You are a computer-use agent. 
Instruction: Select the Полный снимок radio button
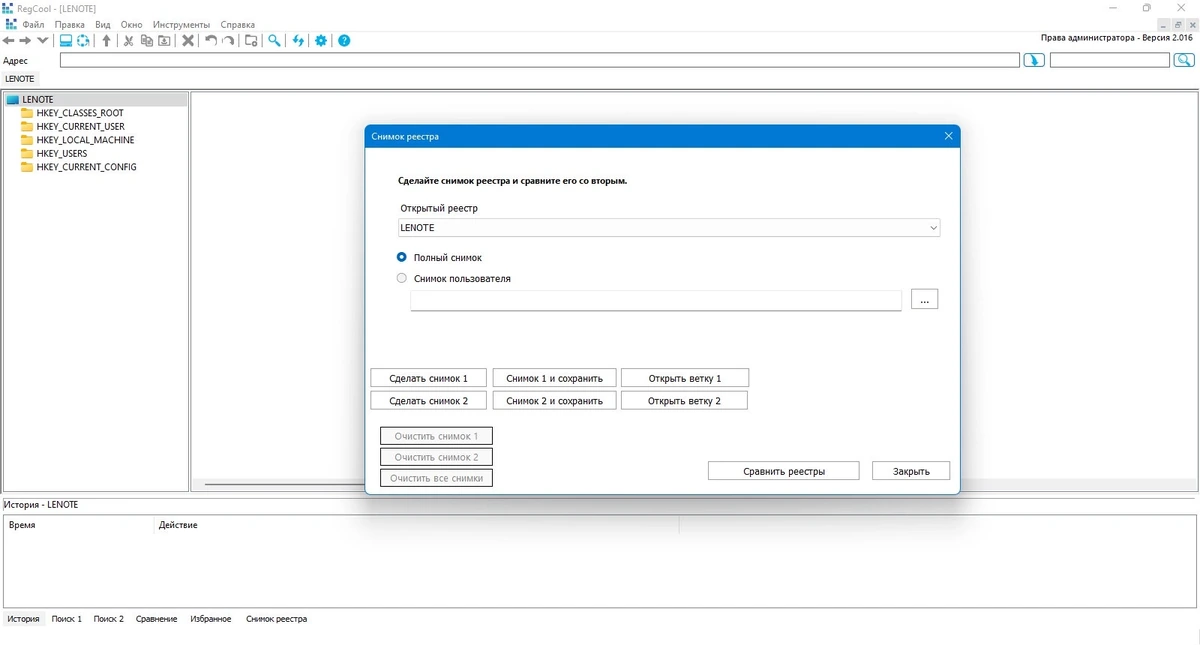coord(402,257)
